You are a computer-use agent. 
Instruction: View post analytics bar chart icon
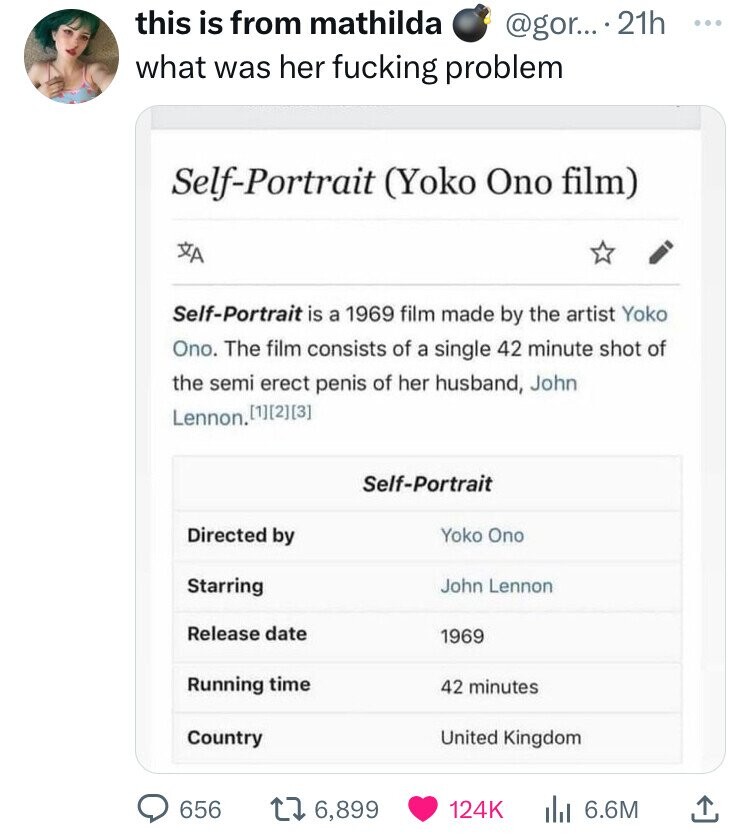pos(558,809)
